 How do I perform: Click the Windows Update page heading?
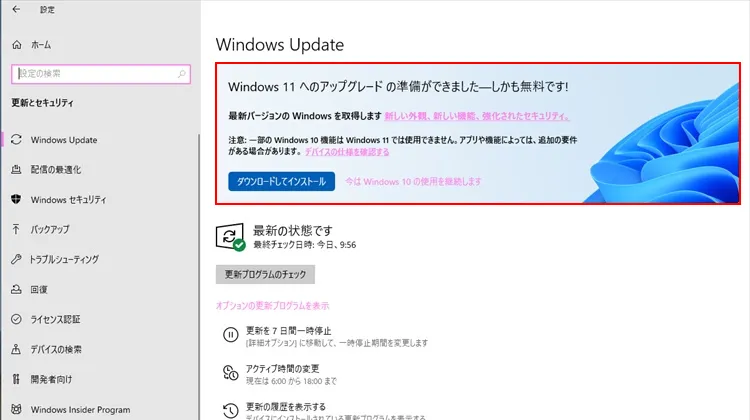280,44
